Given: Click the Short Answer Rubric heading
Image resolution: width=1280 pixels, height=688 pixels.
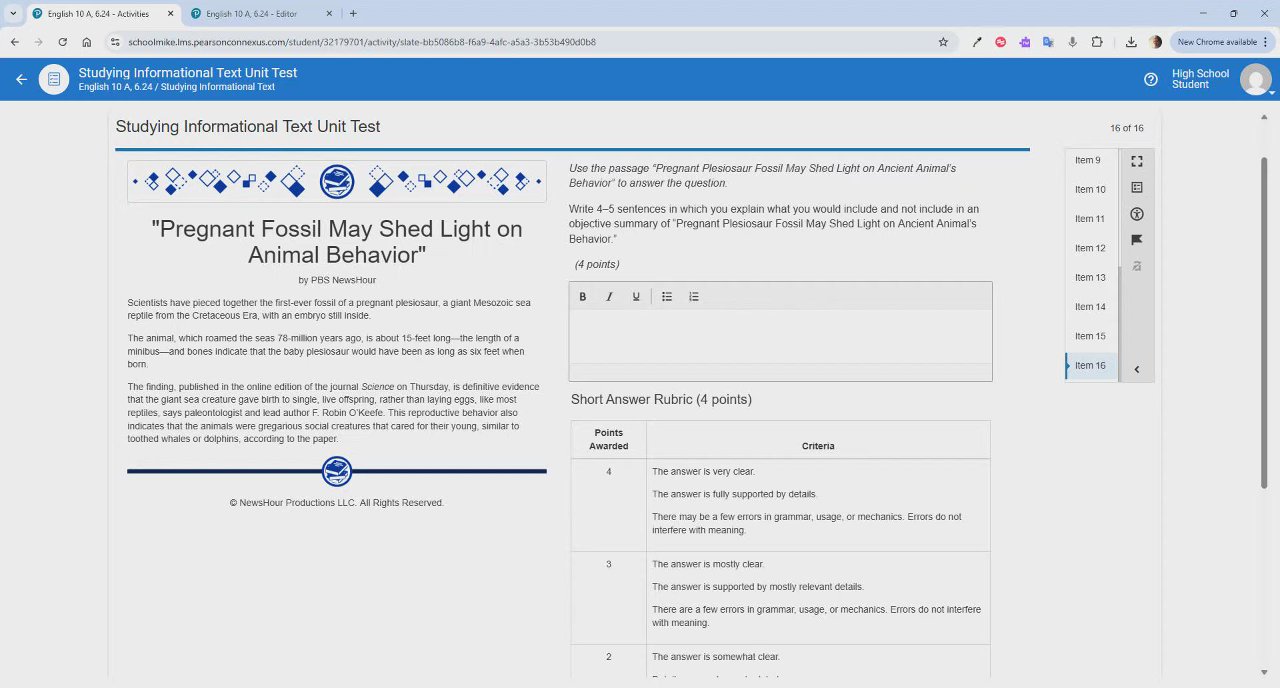Looking at the screenshot, I should coord(661,399).
